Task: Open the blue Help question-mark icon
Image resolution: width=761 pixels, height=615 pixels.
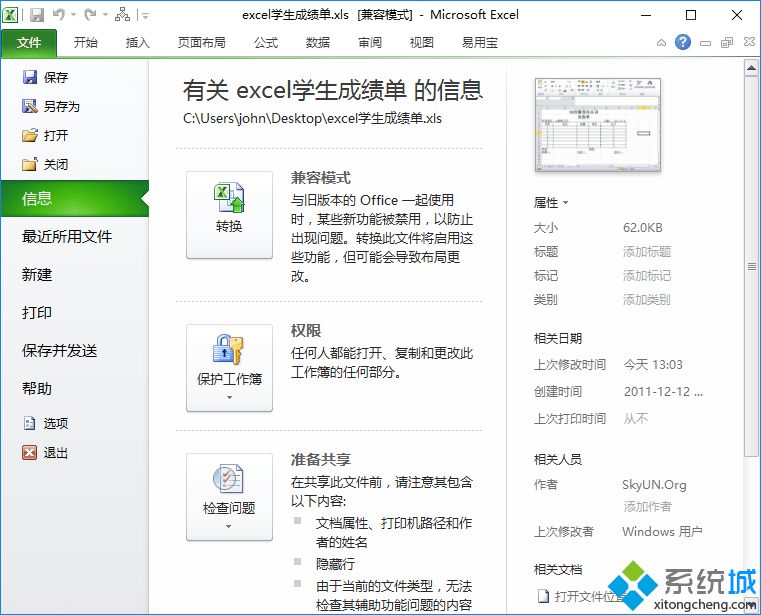Action: point(682,42)
